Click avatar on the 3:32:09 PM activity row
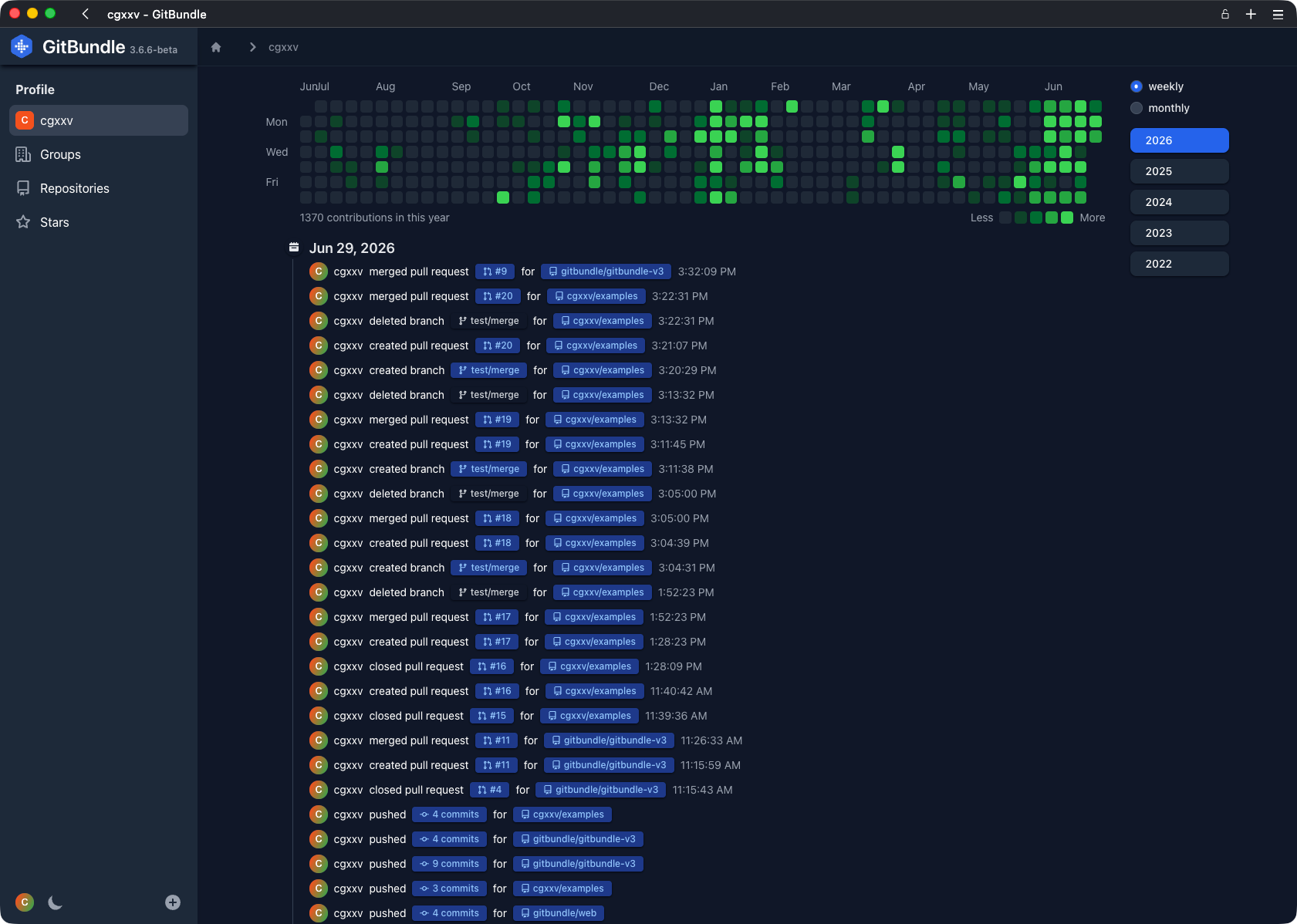The height and width of the screenshot is (924, 1297). click(319, 271)
